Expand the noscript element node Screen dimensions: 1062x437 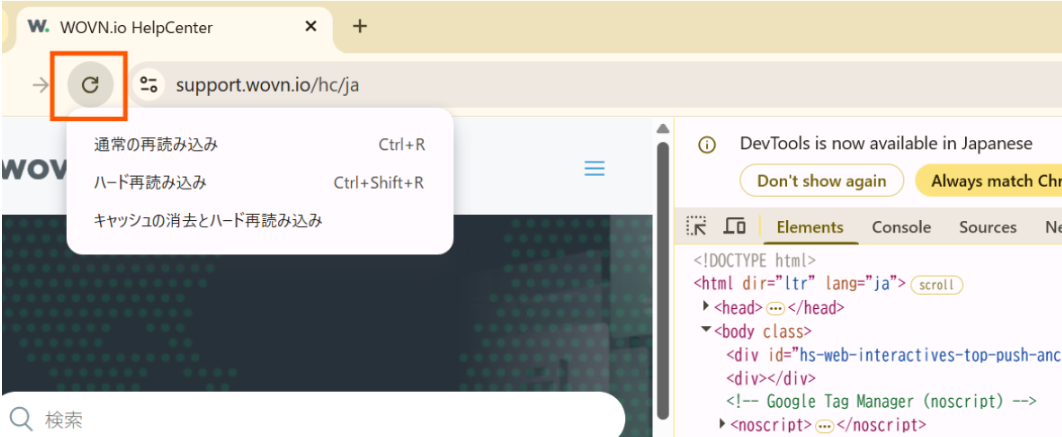[723, 425]
